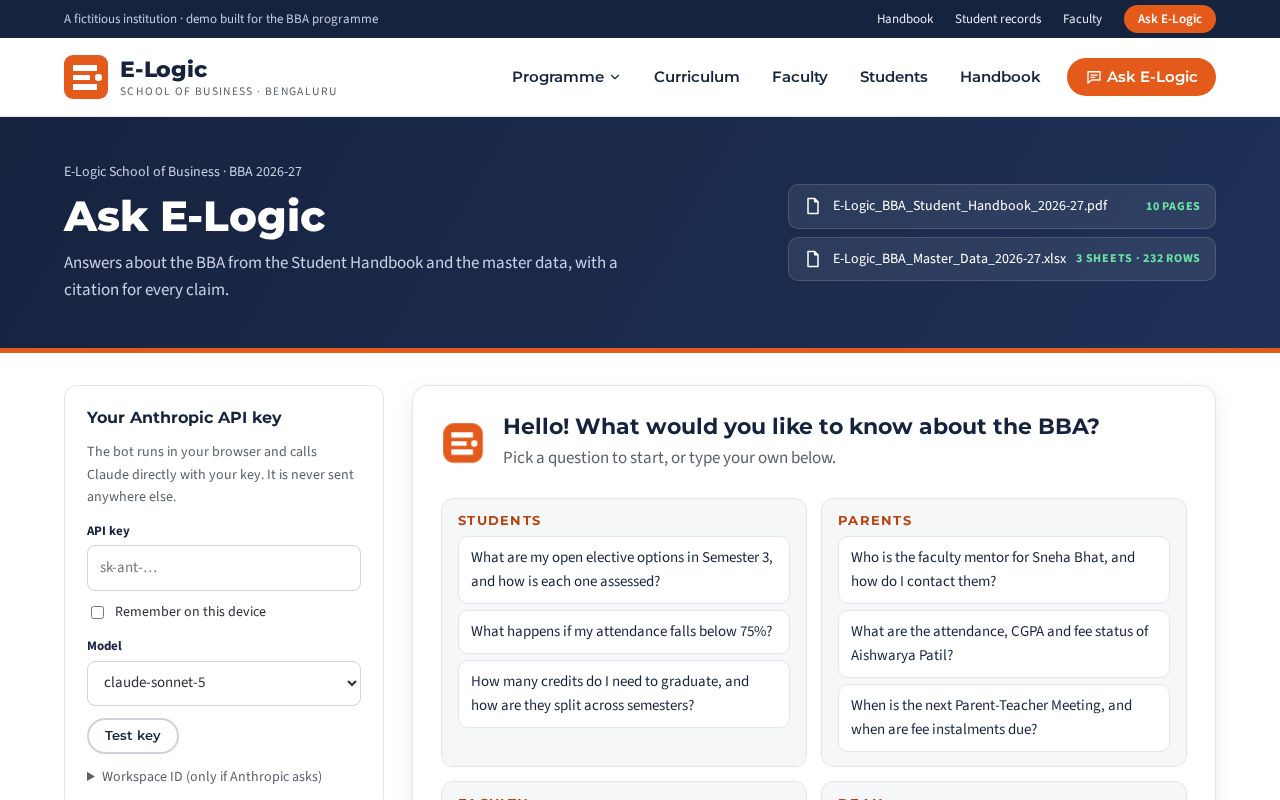Ask who is faculty mentor for Sneha Bhat
This screenshot has width=1280, height=800.
pyautogui.click(x=1004, y=570)
